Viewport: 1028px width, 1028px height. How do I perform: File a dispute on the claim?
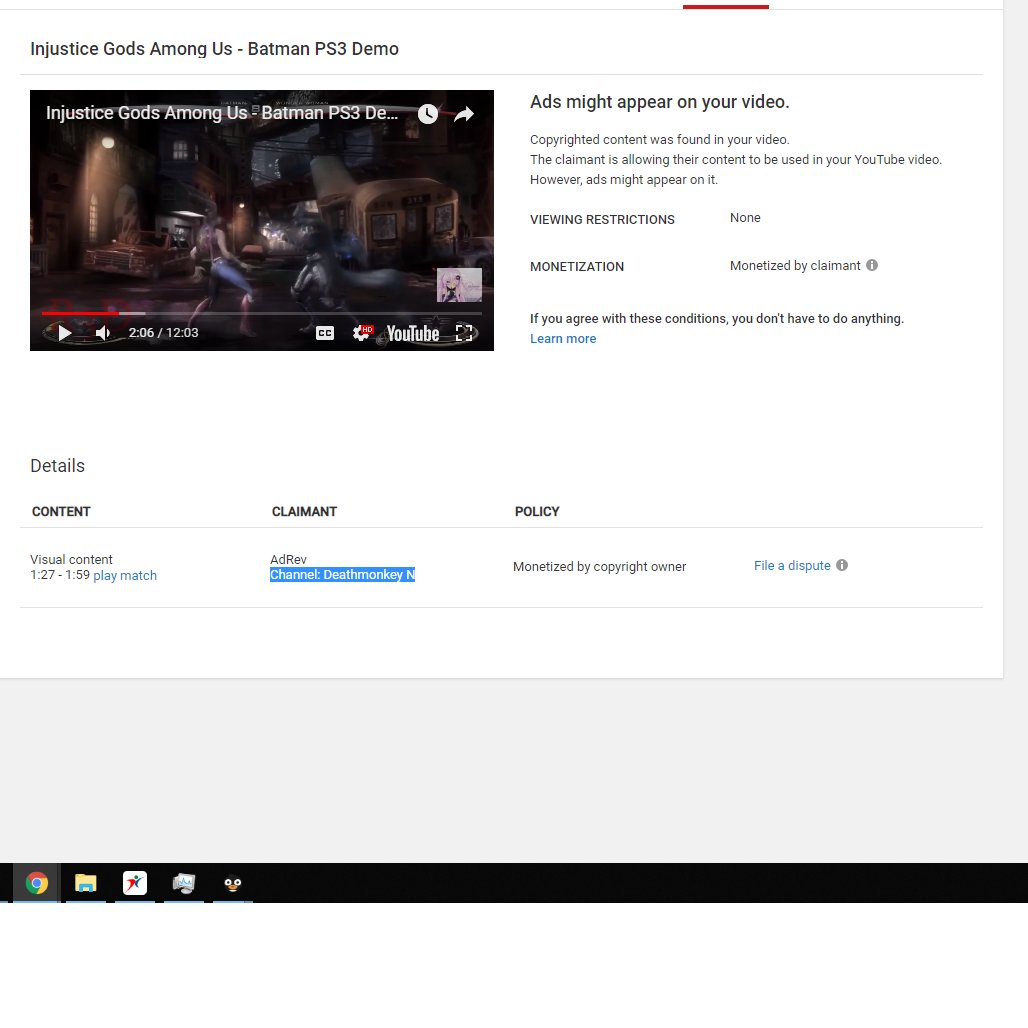point(791,565)
